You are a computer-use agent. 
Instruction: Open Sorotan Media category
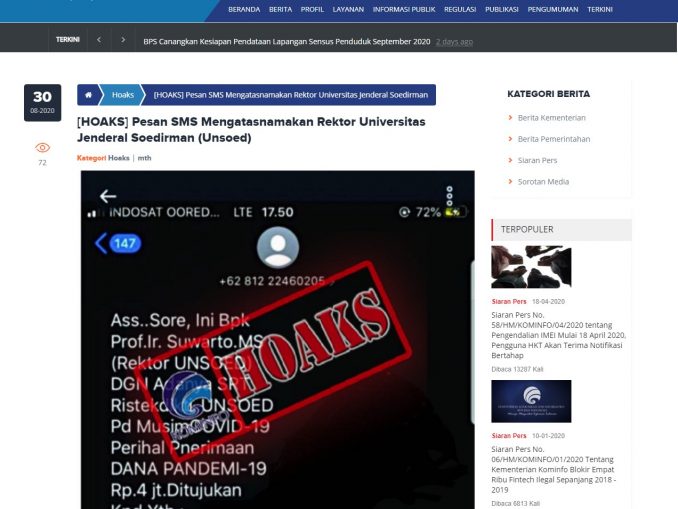coord(543,182)
